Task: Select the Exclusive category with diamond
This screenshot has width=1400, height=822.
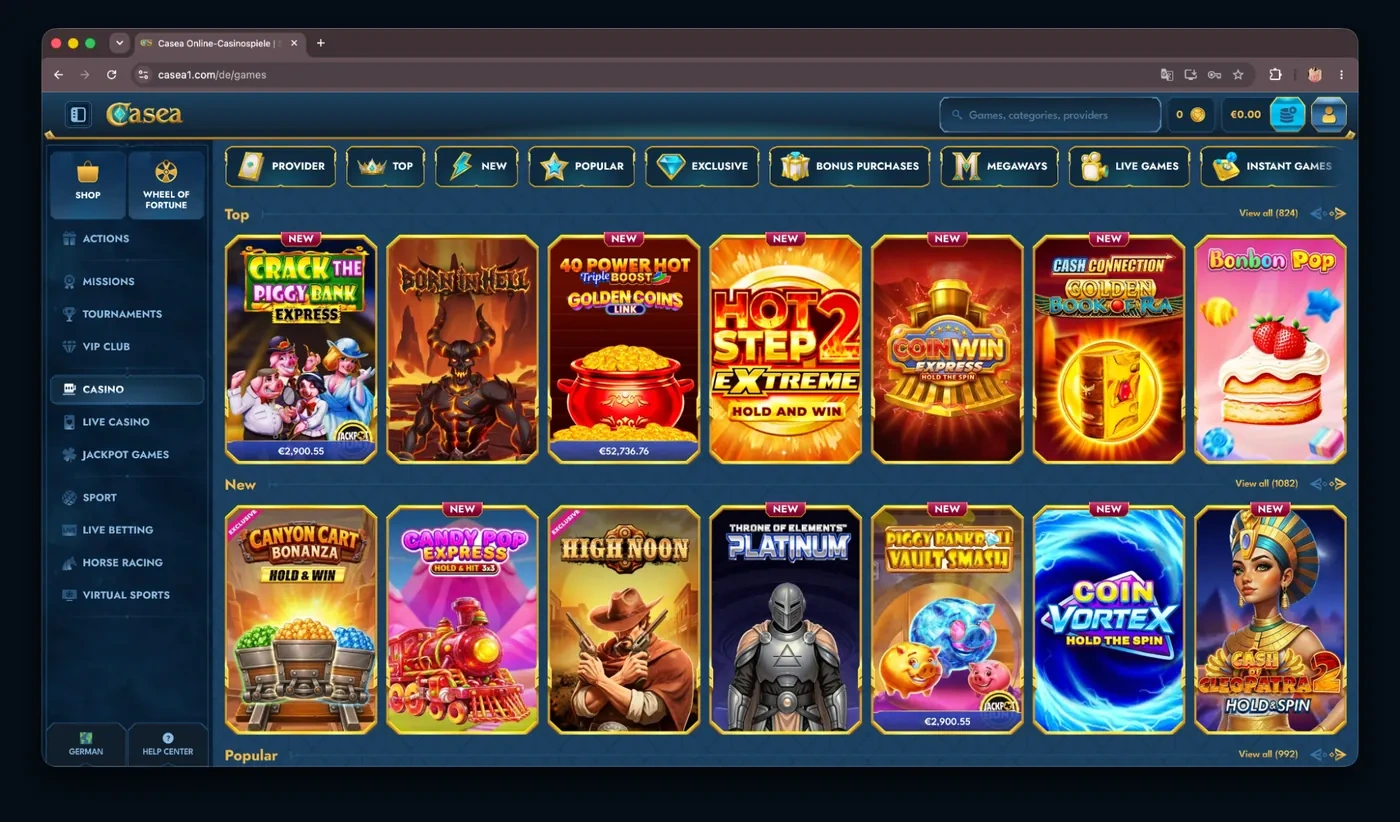Action: pos(702,166)
